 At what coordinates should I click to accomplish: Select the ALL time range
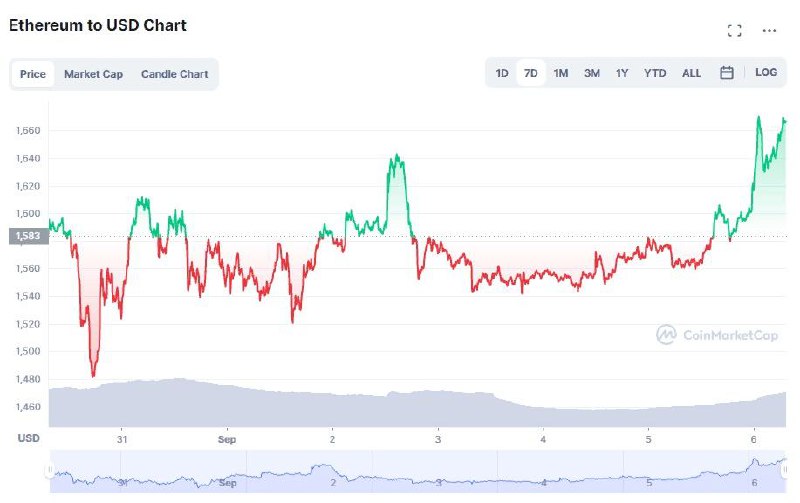[x=691, y=73]
